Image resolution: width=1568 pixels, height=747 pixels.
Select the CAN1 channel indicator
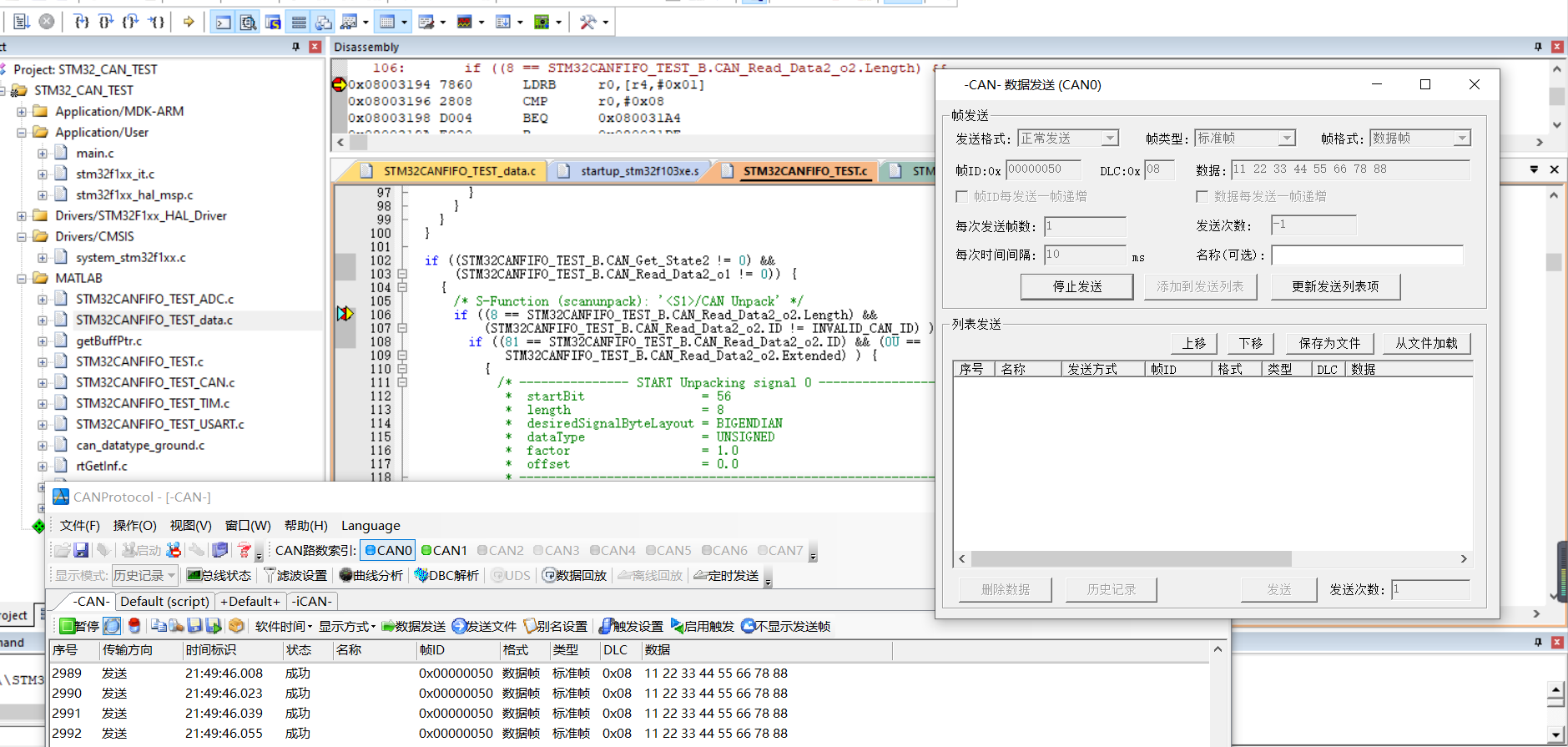tap(444, 550)
